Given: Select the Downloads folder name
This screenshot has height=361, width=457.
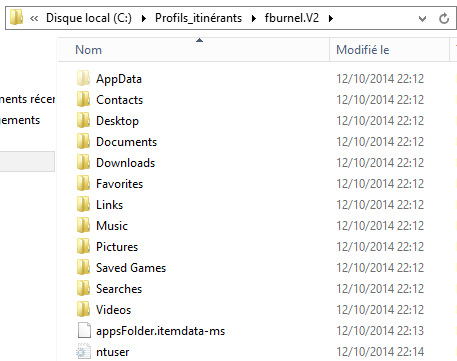Looking at the screenshot, I should click(126, 163).
